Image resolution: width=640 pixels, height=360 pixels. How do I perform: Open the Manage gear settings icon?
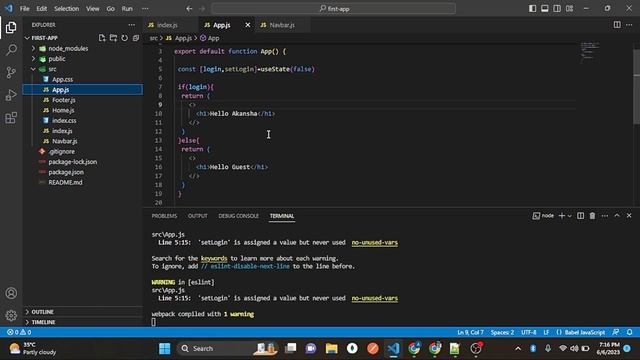11,315
